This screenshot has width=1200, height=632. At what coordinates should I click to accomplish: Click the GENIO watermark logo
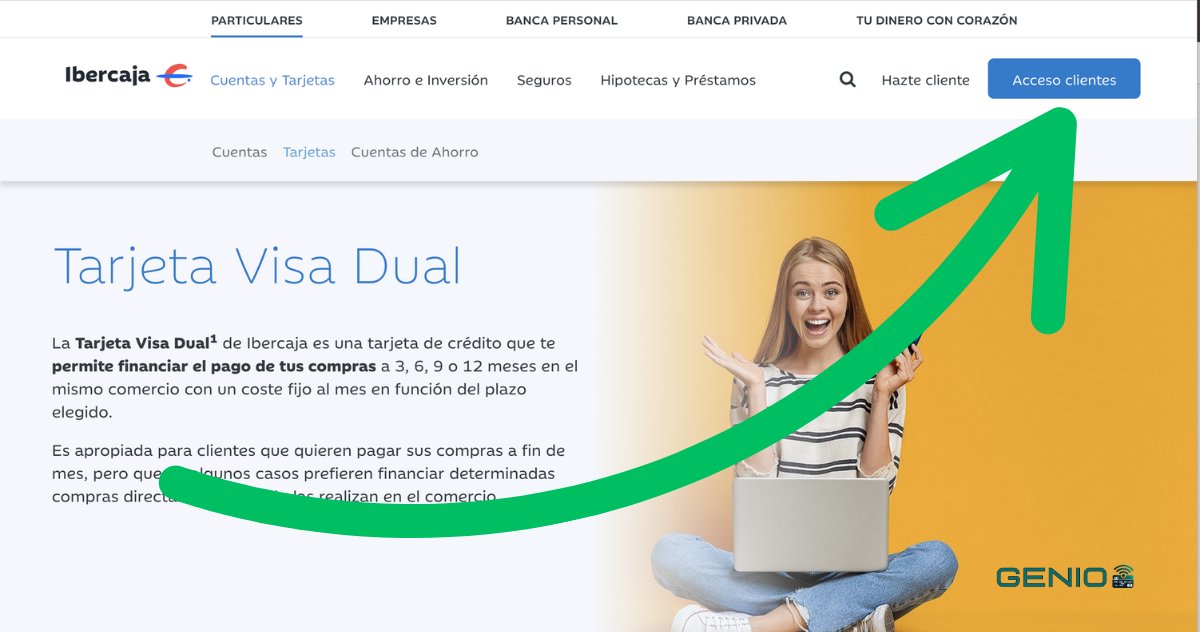click(1065, 577)
